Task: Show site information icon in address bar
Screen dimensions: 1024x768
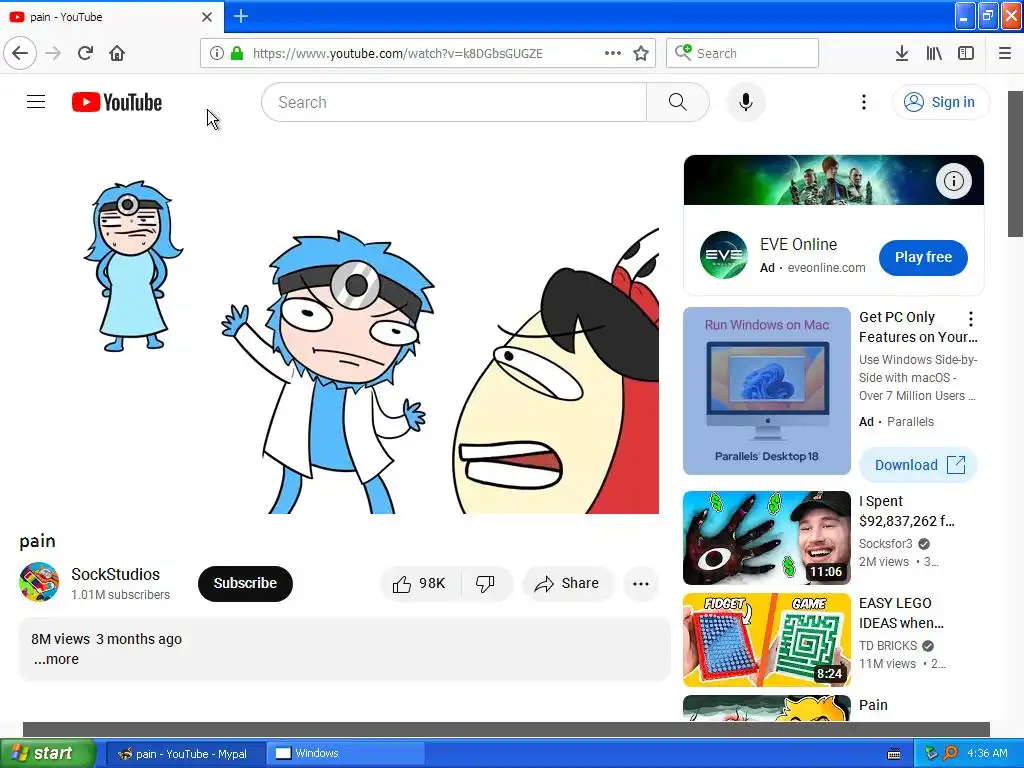Action: point(217,53)
